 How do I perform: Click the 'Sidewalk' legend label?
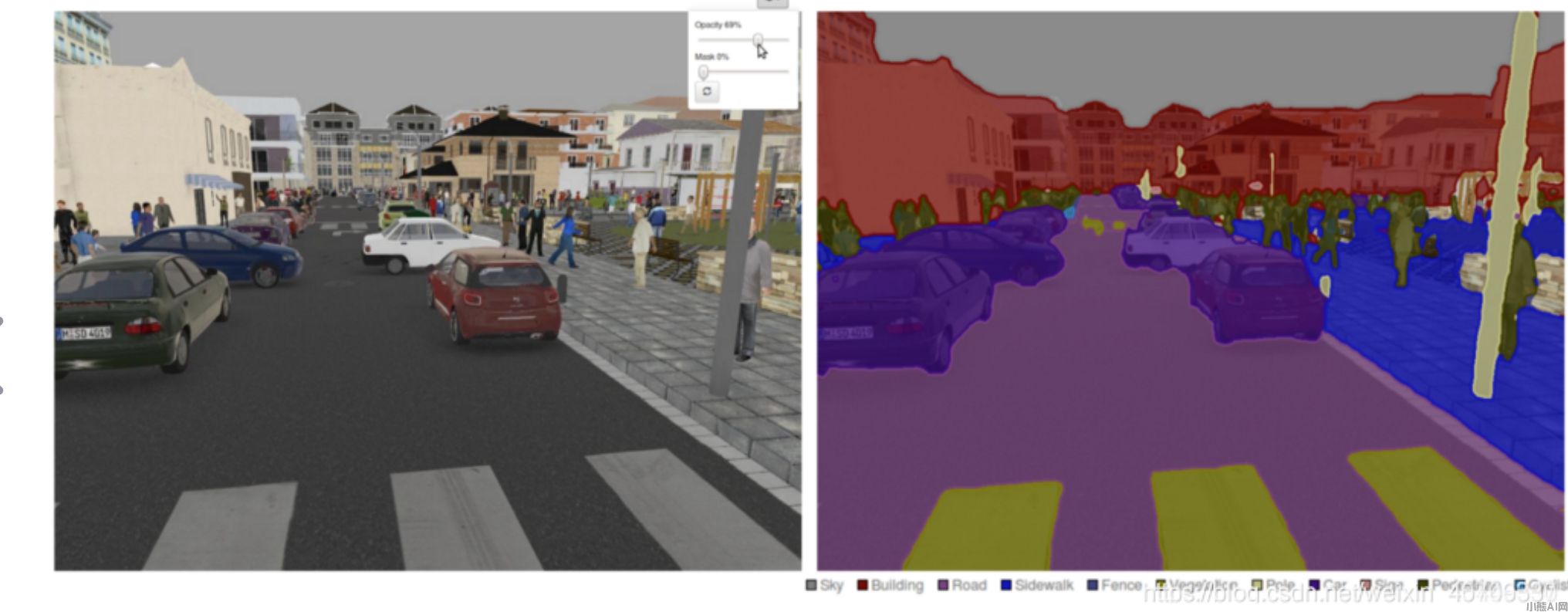click(x=1044, y=585)
